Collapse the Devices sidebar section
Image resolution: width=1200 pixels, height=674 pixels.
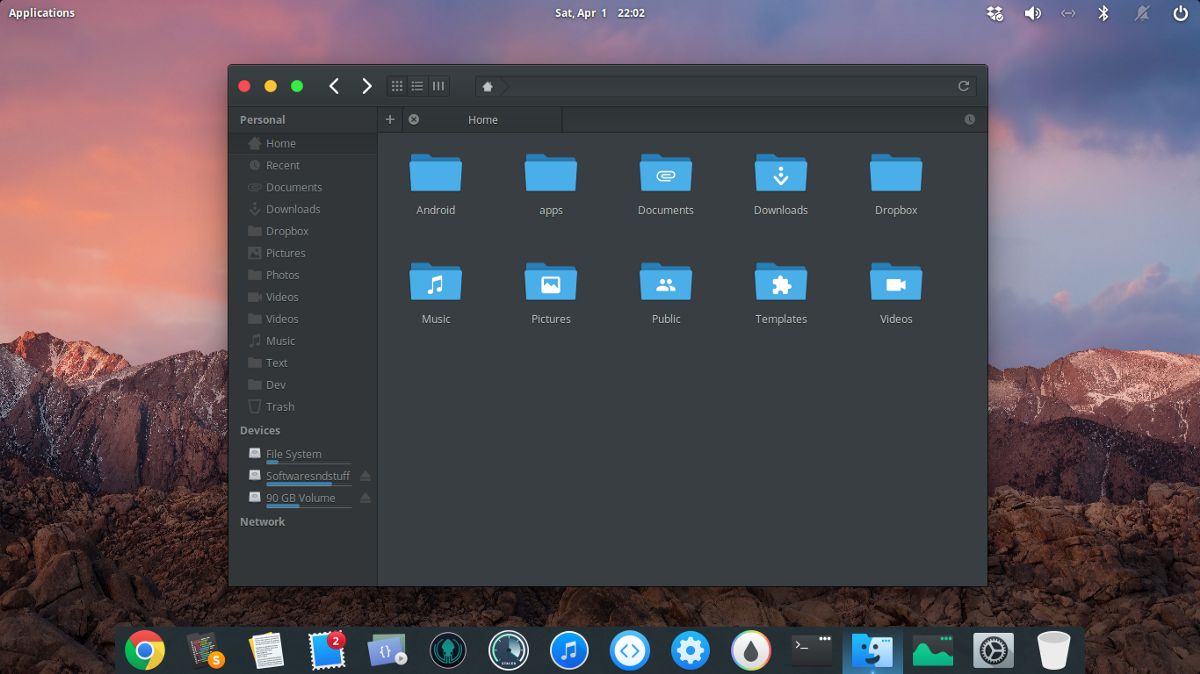pyautogui.click(x=260, y=431)
